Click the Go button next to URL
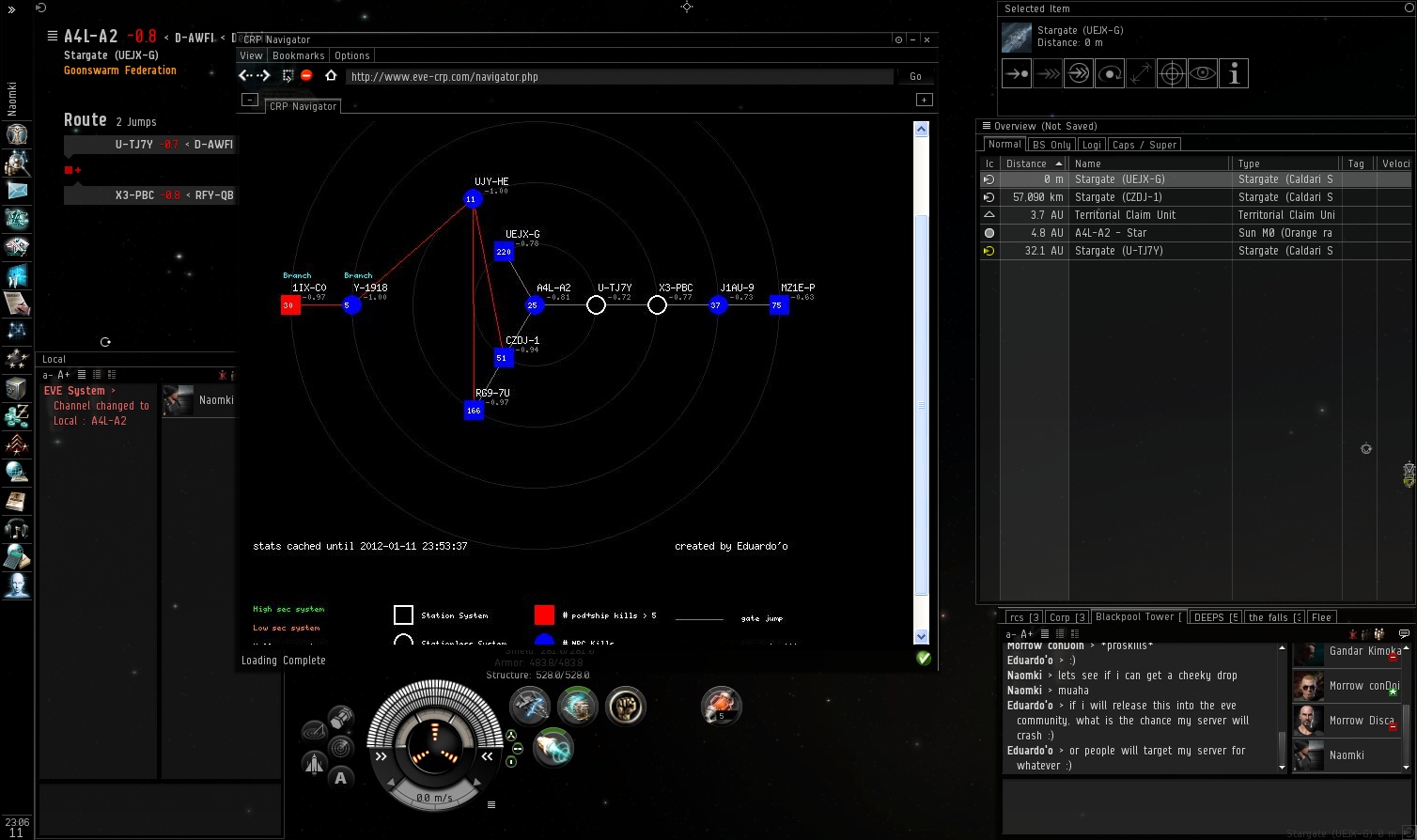Viewport: 1417px width, 840px height. click(915, 76)
